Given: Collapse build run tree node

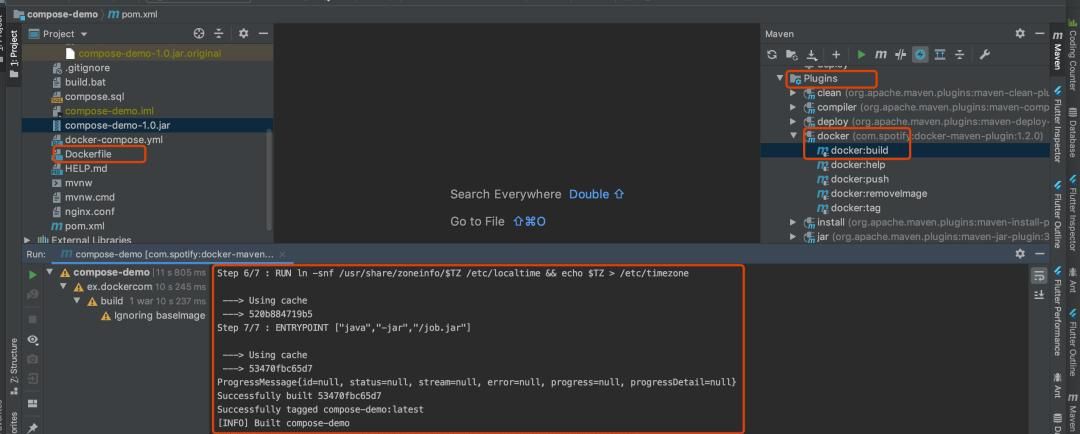Looking at the screenshot, I should [77, 301].
